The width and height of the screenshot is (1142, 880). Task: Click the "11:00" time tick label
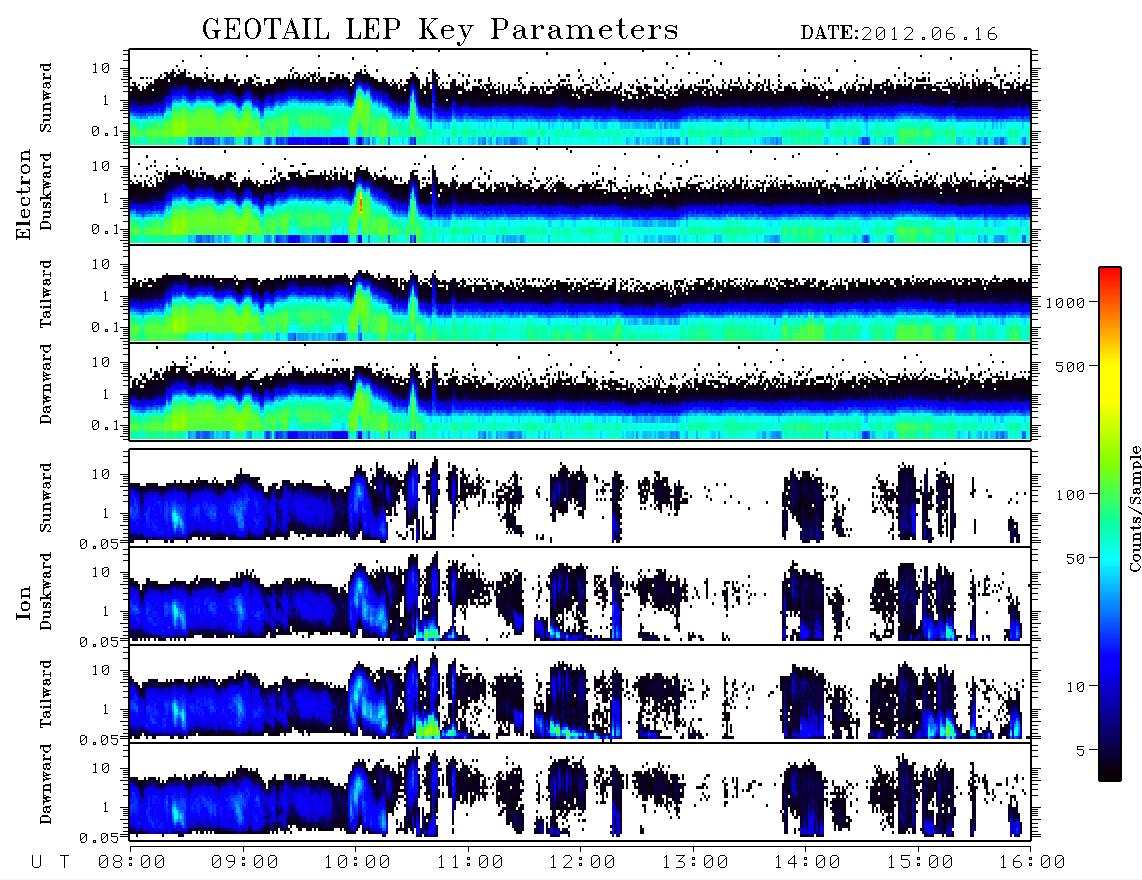[x=470, y=863]
